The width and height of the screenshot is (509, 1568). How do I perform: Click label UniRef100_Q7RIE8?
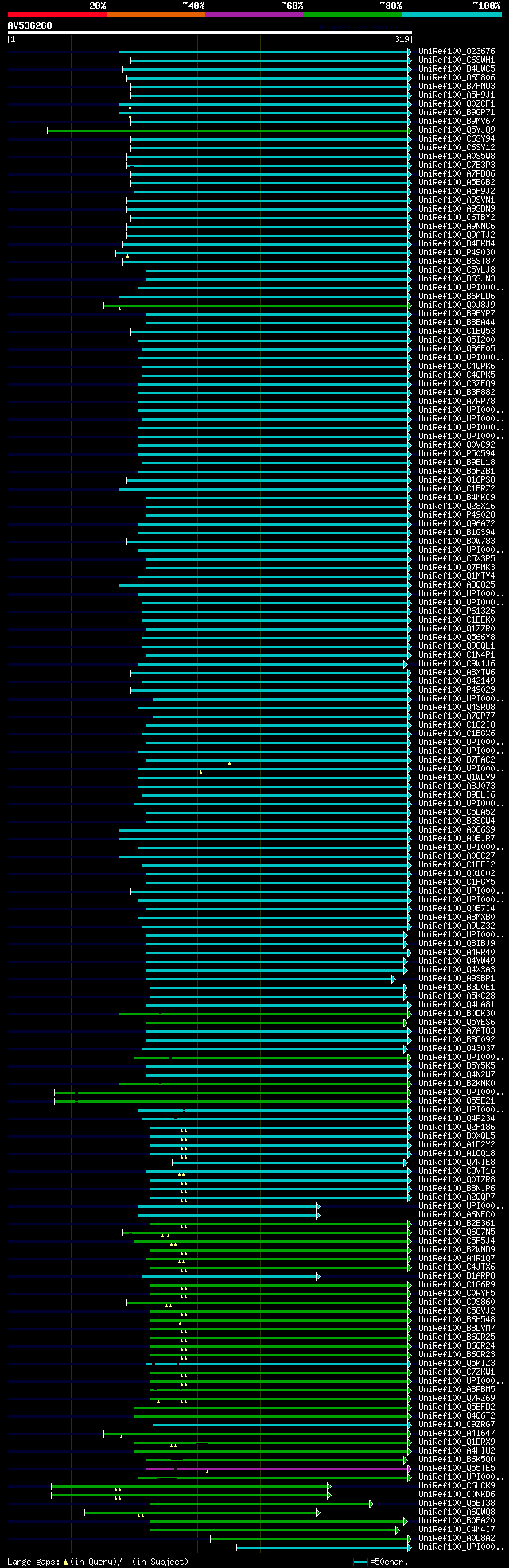tap(457, 1162)
